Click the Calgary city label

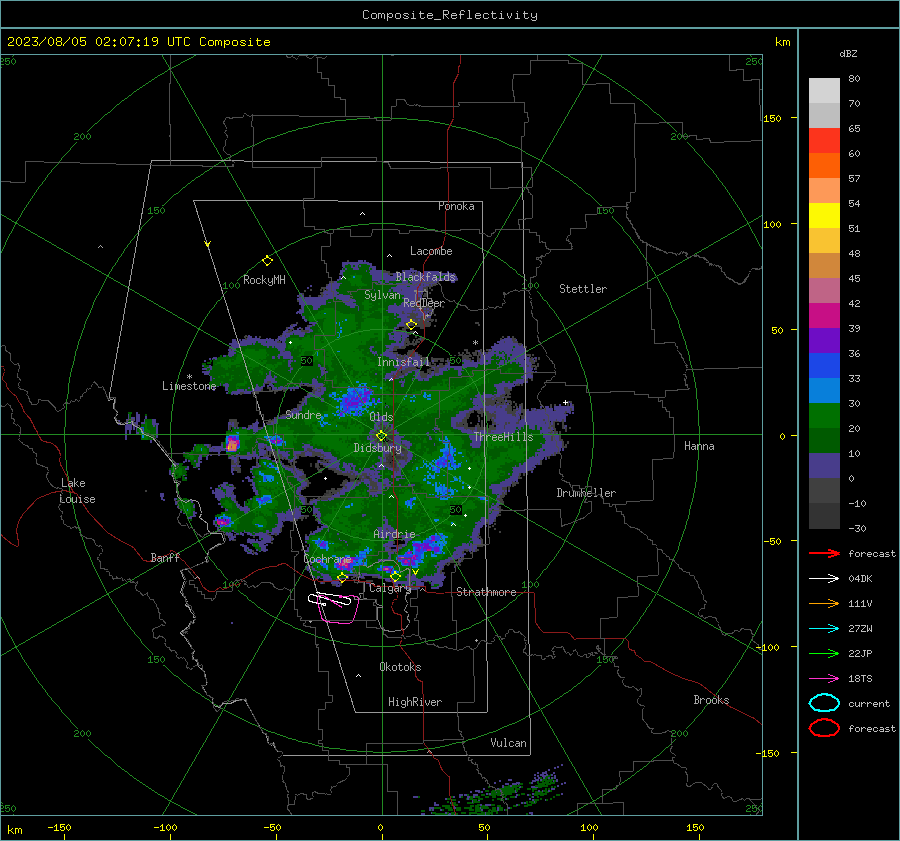[390, 588]
